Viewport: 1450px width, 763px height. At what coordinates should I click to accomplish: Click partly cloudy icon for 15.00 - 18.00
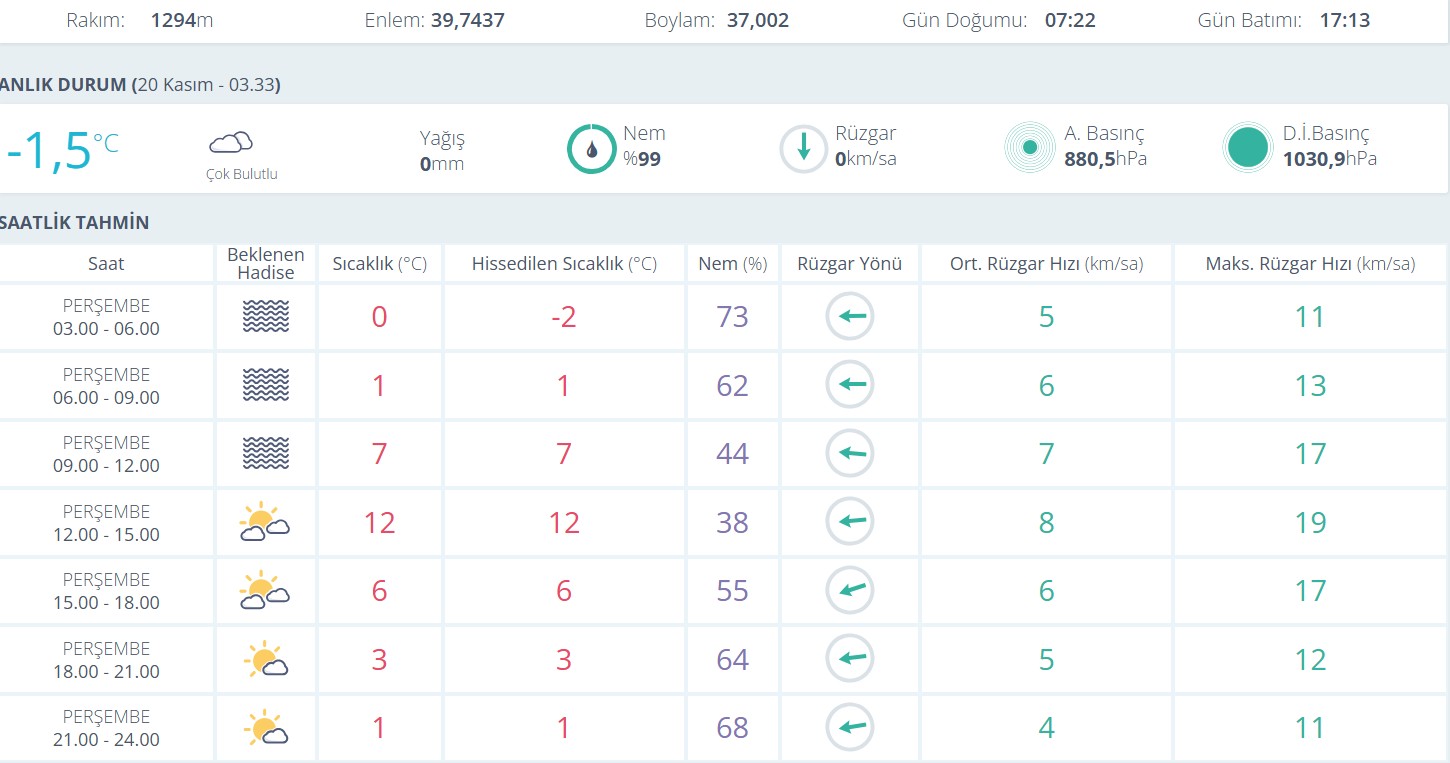(265, 591)
